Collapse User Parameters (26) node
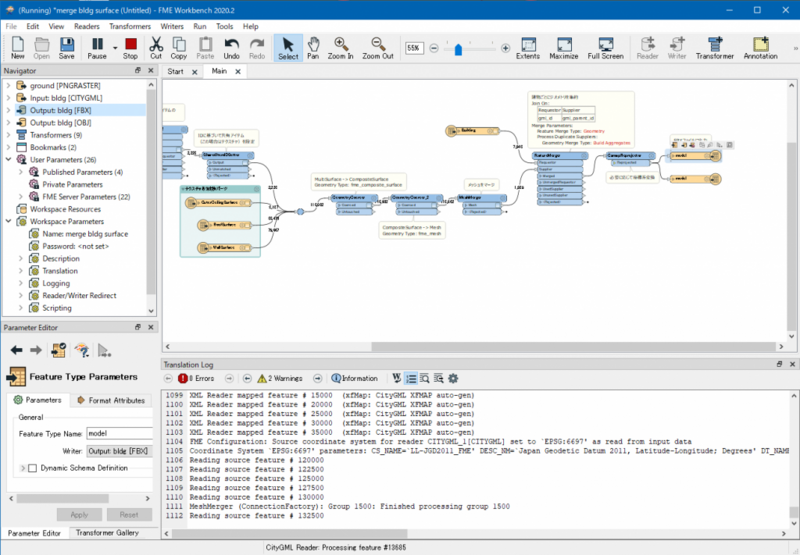The width and height of the screenshot is (800, 555). [x=8, y=159]
